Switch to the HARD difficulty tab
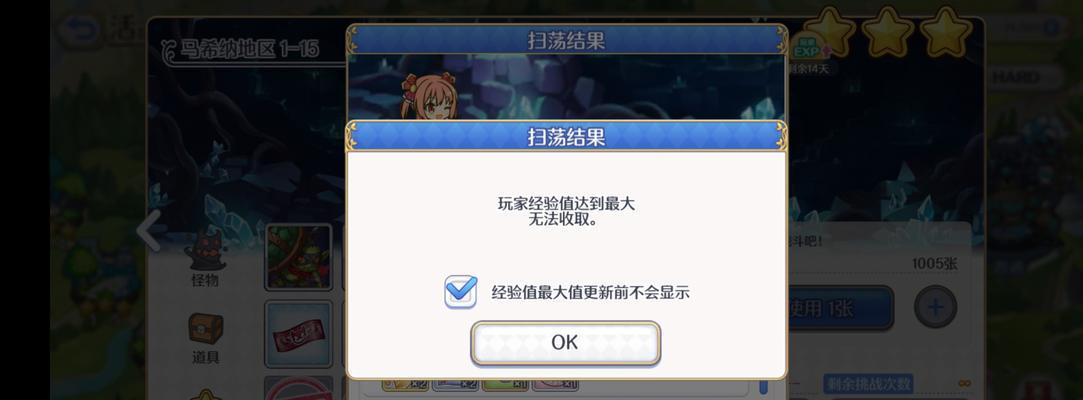This screenshot has width=1083, height=400. [1022, 77]
